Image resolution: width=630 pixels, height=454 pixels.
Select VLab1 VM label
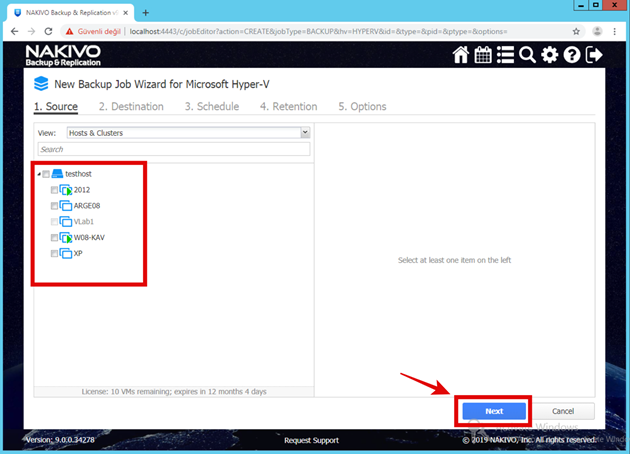84,221
